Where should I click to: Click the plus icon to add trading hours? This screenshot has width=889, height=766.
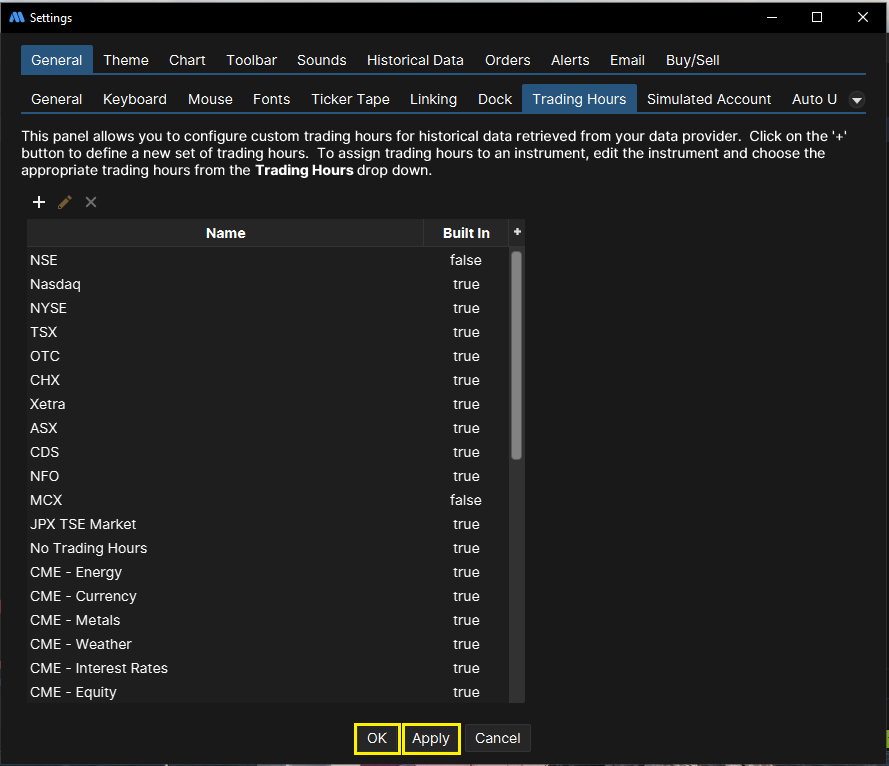(x=39, y=202)
